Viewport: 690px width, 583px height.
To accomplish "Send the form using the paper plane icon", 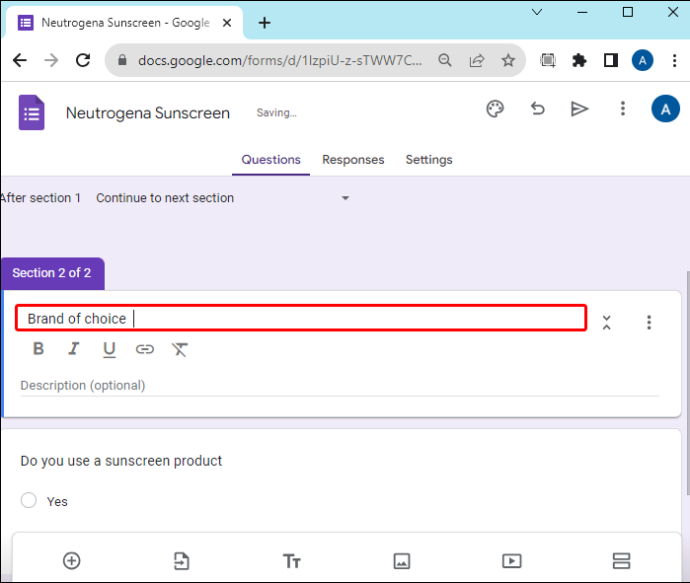I will point(579,109).
